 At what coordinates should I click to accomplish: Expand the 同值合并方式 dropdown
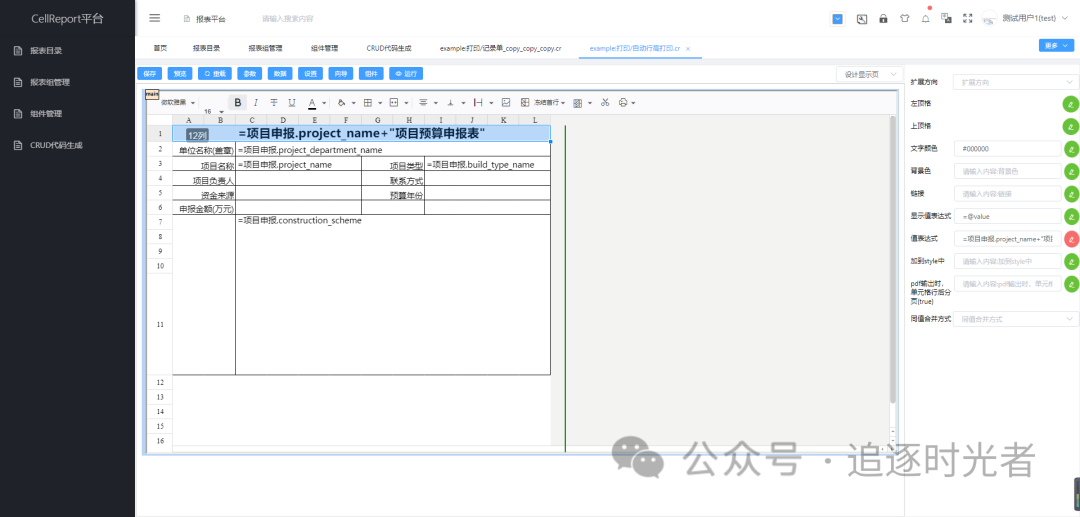1014,319
